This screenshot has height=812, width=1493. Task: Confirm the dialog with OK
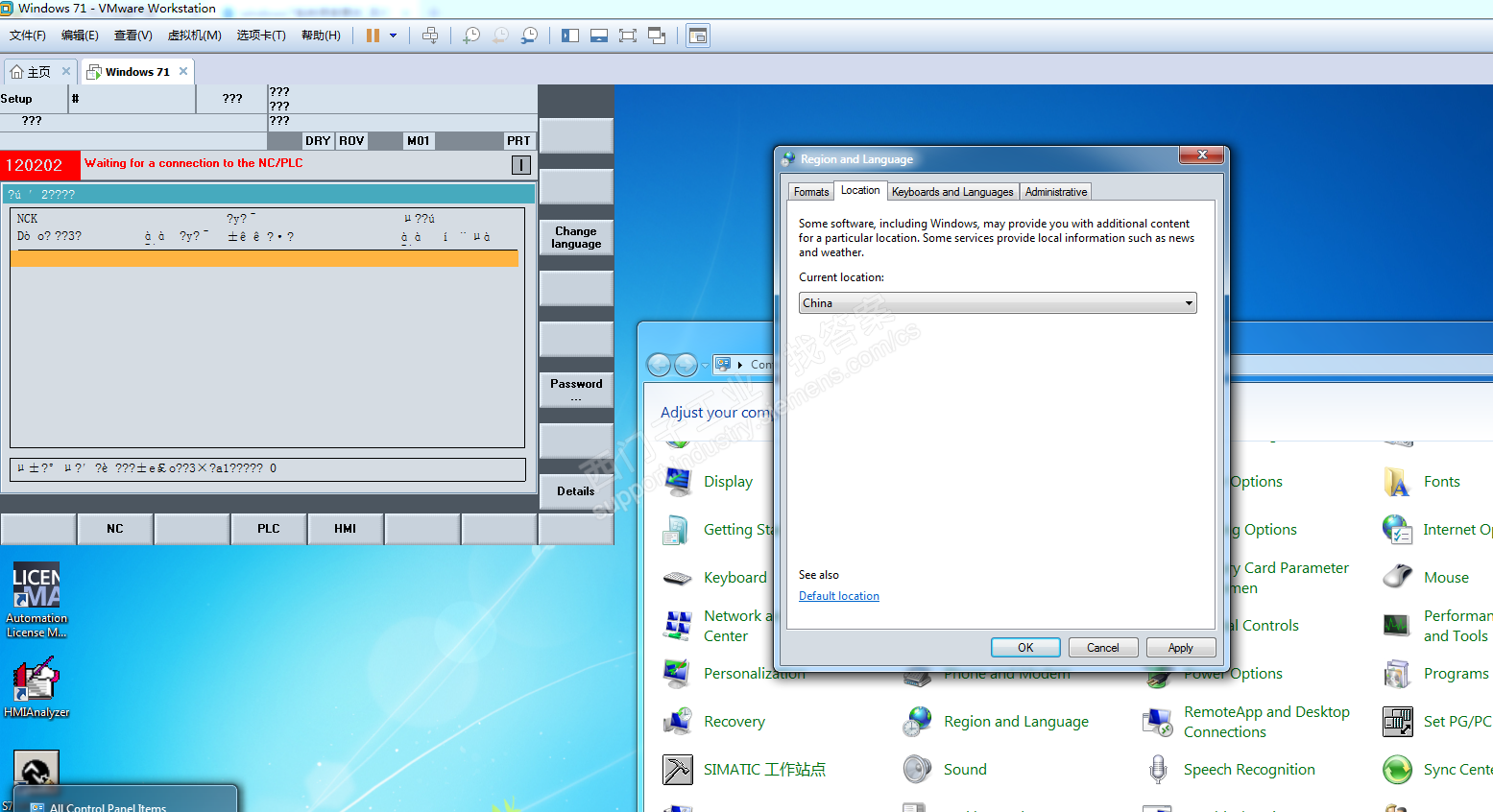coord(1025,648)
